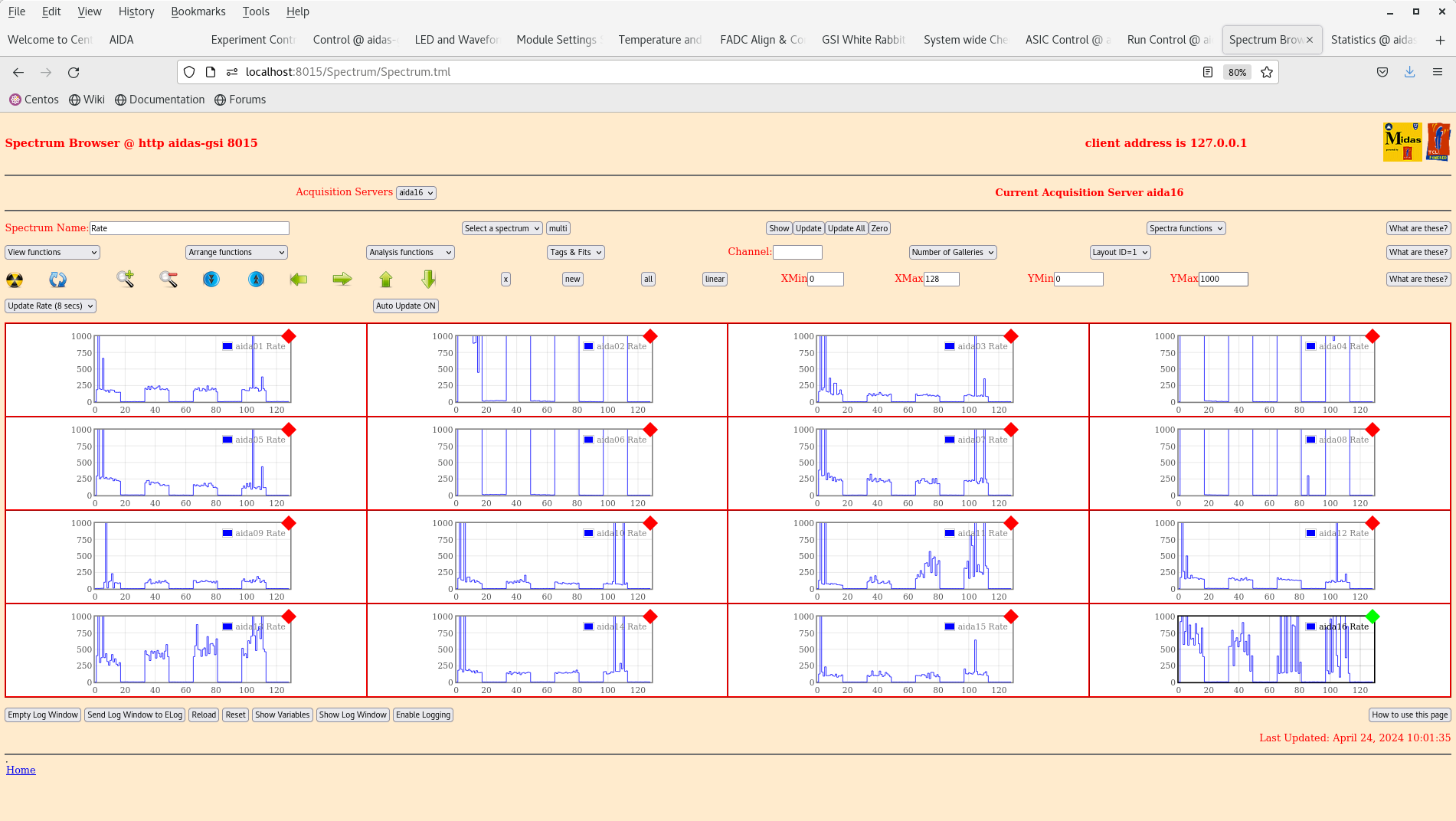Click inside the Channel input field
The width and height of the screenshot is (1456, 821).
tap(798, 252)
